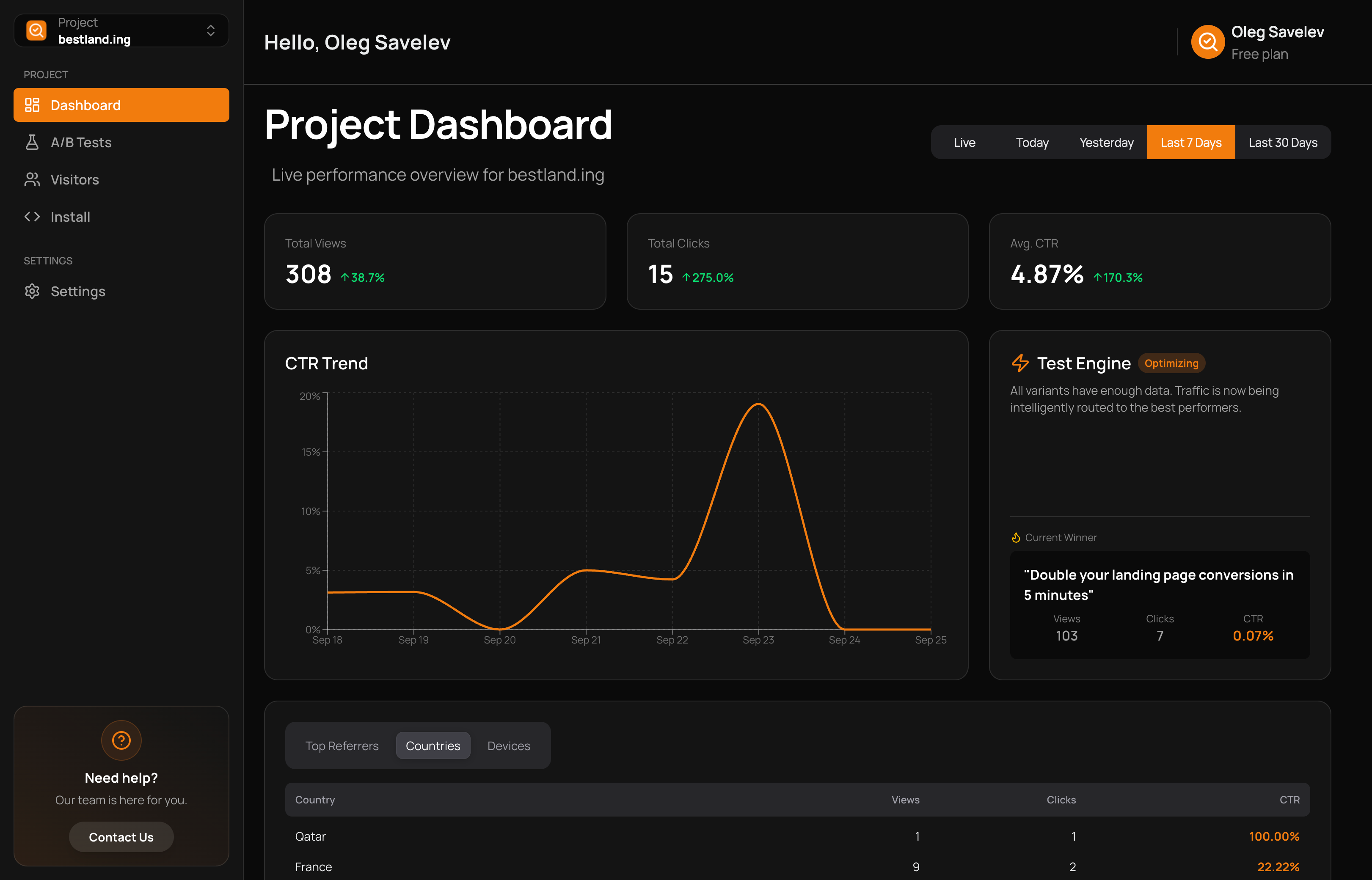Click the Qatar row in countries table
The width and height of the screenshot is (1372, 880).
pyautogui.click(x=796, y=836)
